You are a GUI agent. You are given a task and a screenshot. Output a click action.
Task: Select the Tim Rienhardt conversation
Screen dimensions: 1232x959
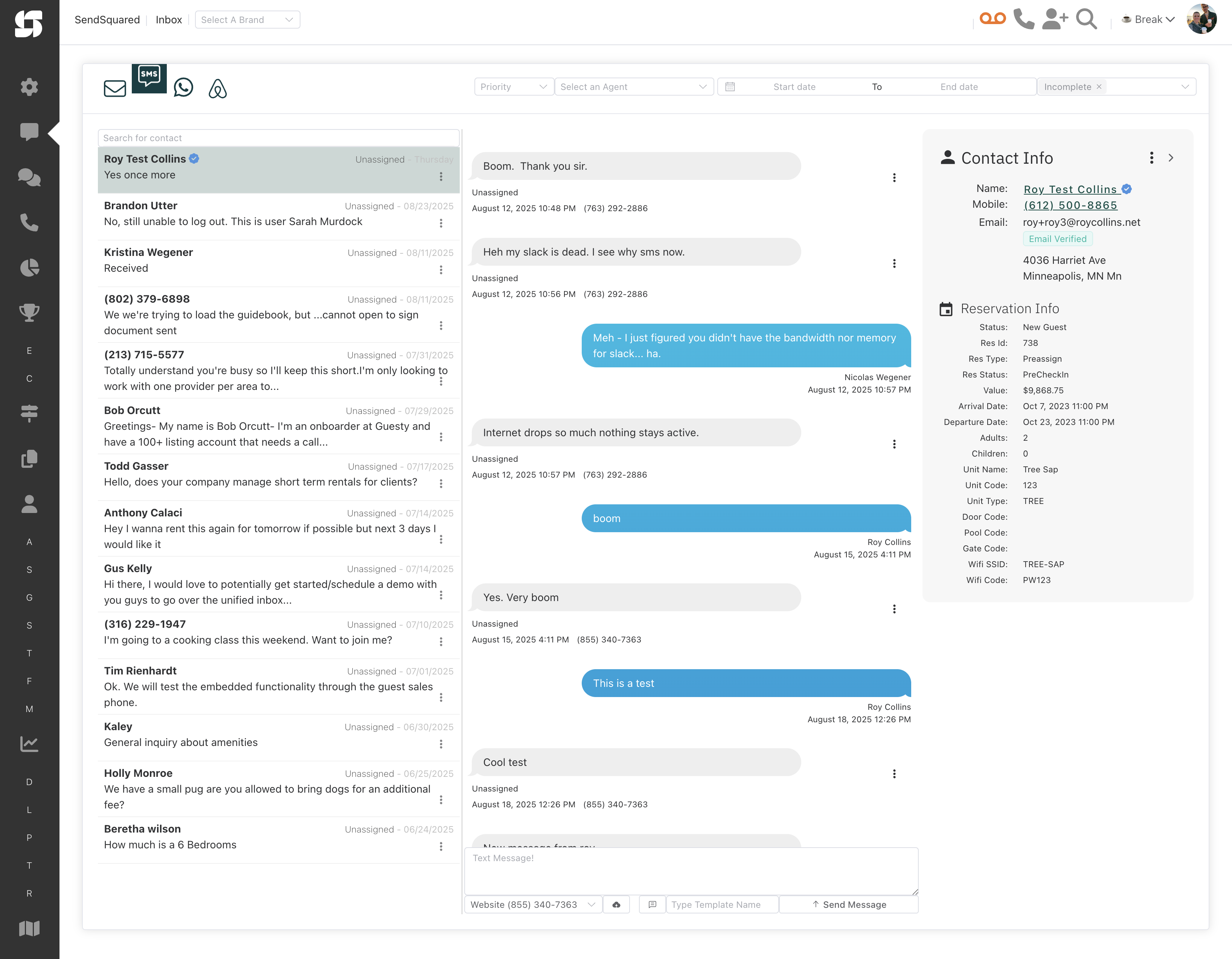[279, 686]
